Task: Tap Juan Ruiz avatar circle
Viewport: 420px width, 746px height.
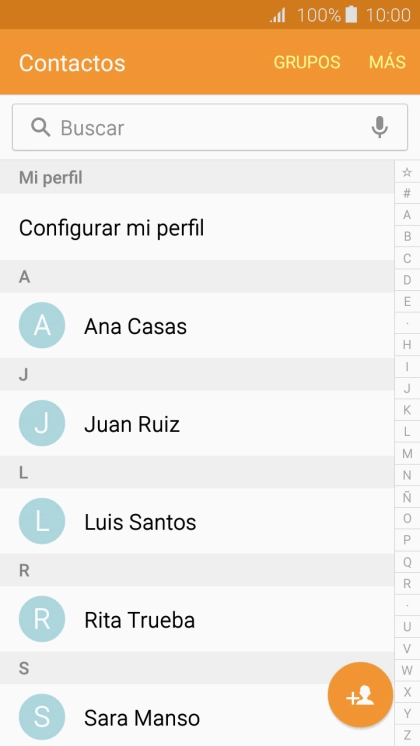Action: point(42,423)
